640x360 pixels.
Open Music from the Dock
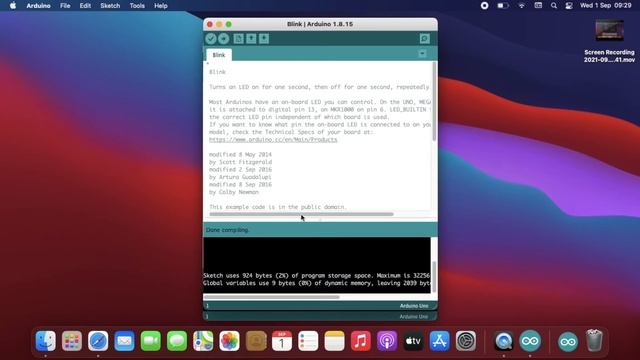click(361, 340)
